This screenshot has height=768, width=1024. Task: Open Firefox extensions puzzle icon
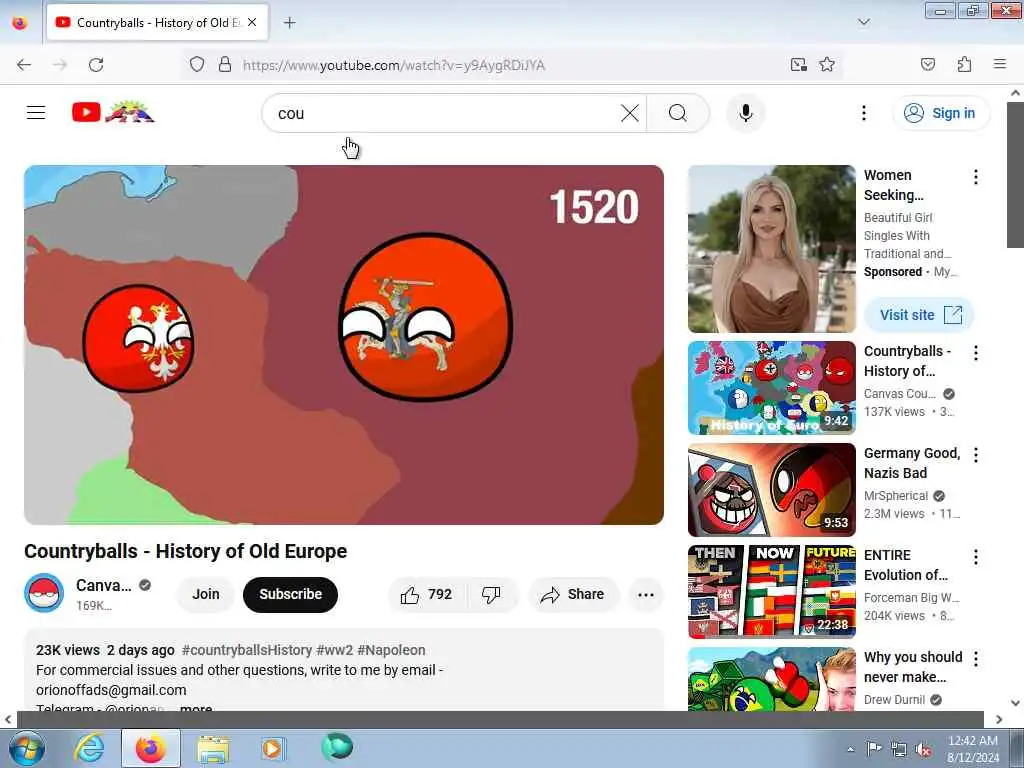964,64
